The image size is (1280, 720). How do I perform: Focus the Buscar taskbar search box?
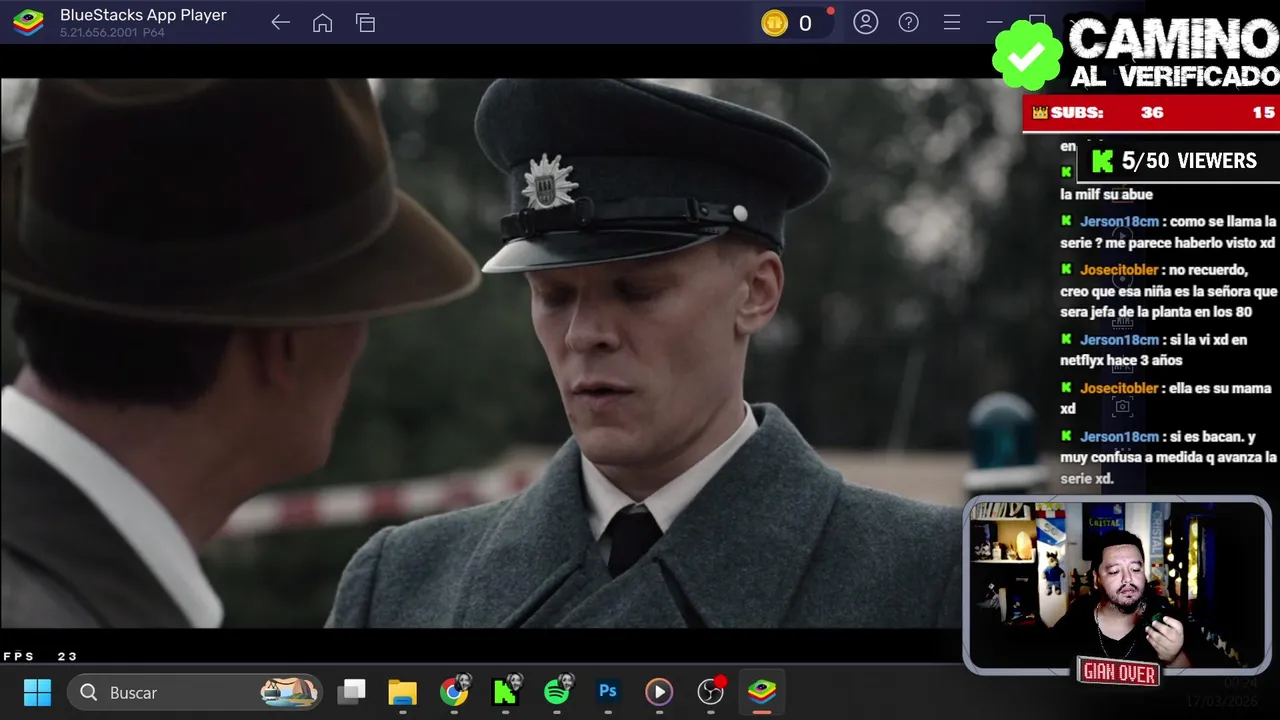pyautogui.click(x=196, y=692)
